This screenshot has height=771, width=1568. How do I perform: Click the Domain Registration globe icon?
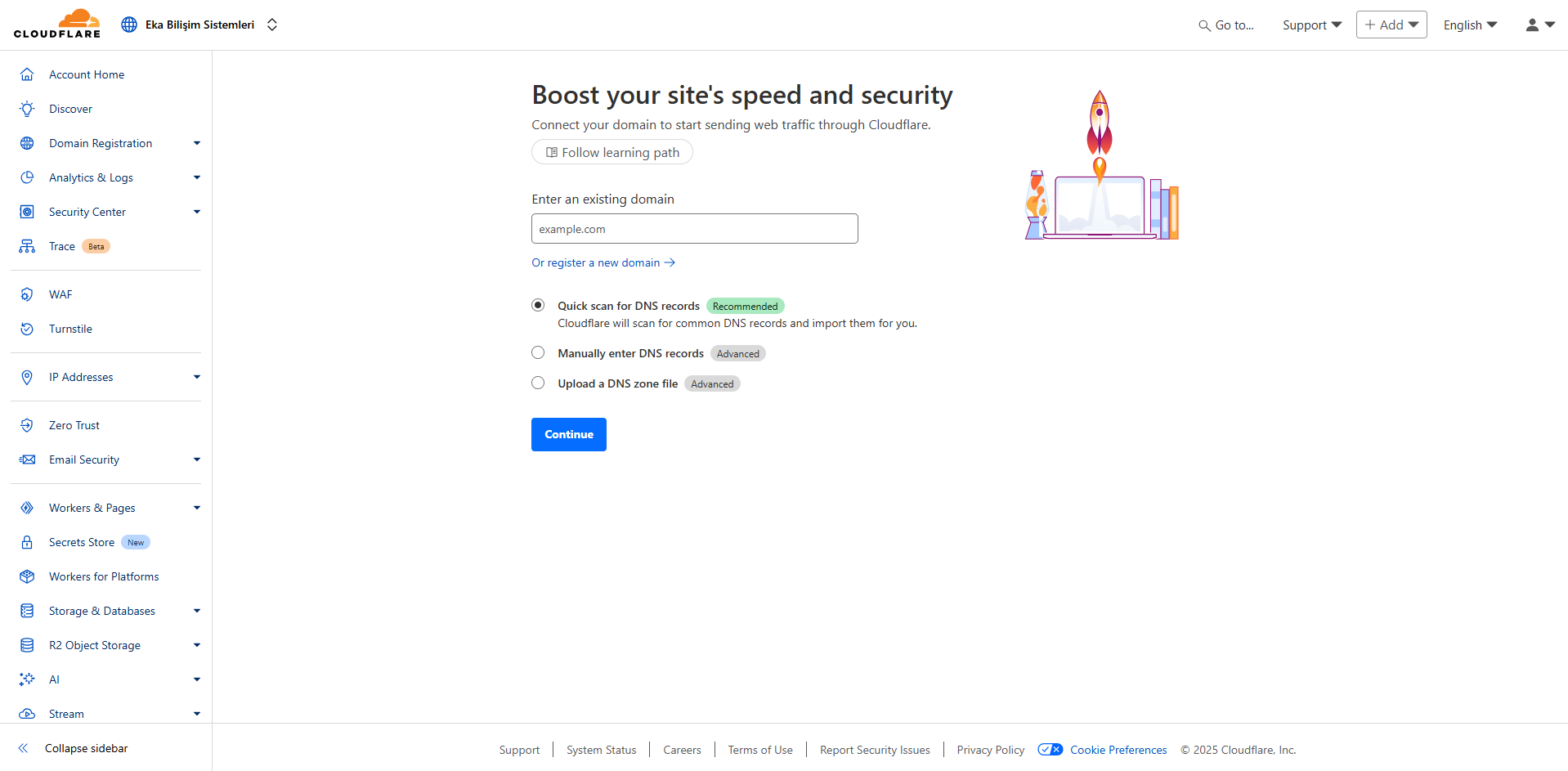click(x=27, y=143)
